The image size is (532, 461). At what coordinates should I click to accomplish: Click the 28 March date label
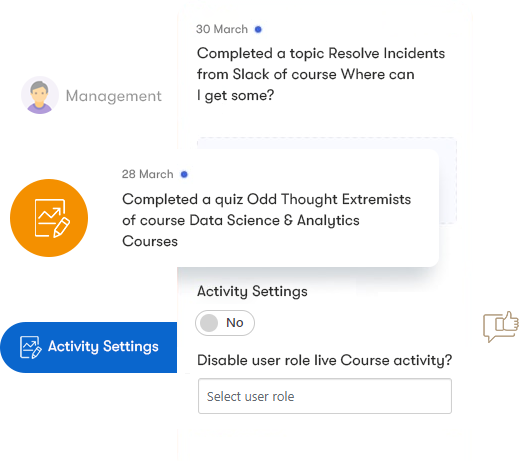pos(148,174)
